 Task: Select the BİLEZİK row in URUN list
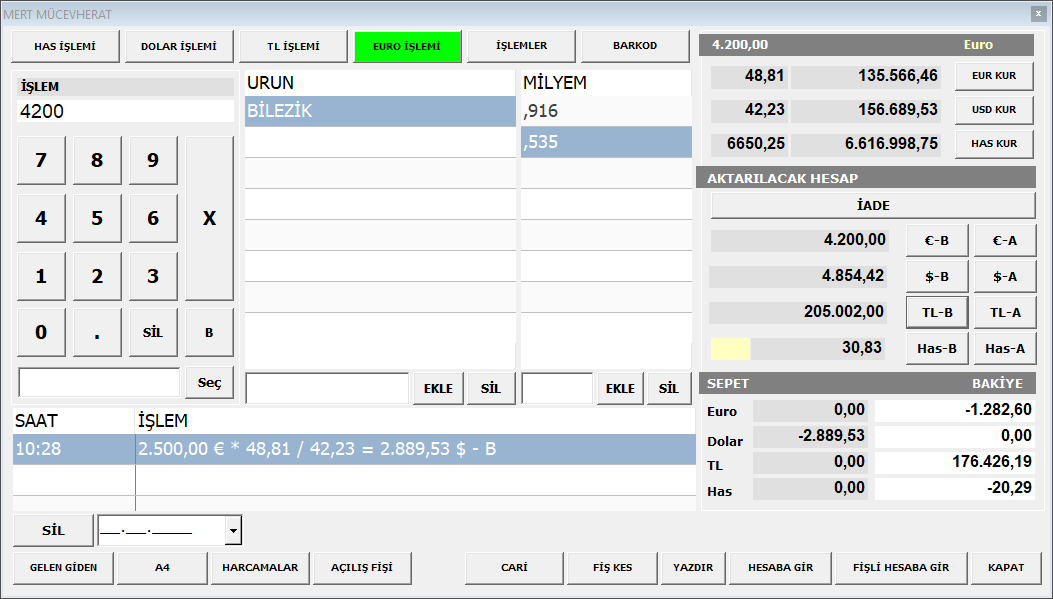pyautogui.click(x=379, y=111)
